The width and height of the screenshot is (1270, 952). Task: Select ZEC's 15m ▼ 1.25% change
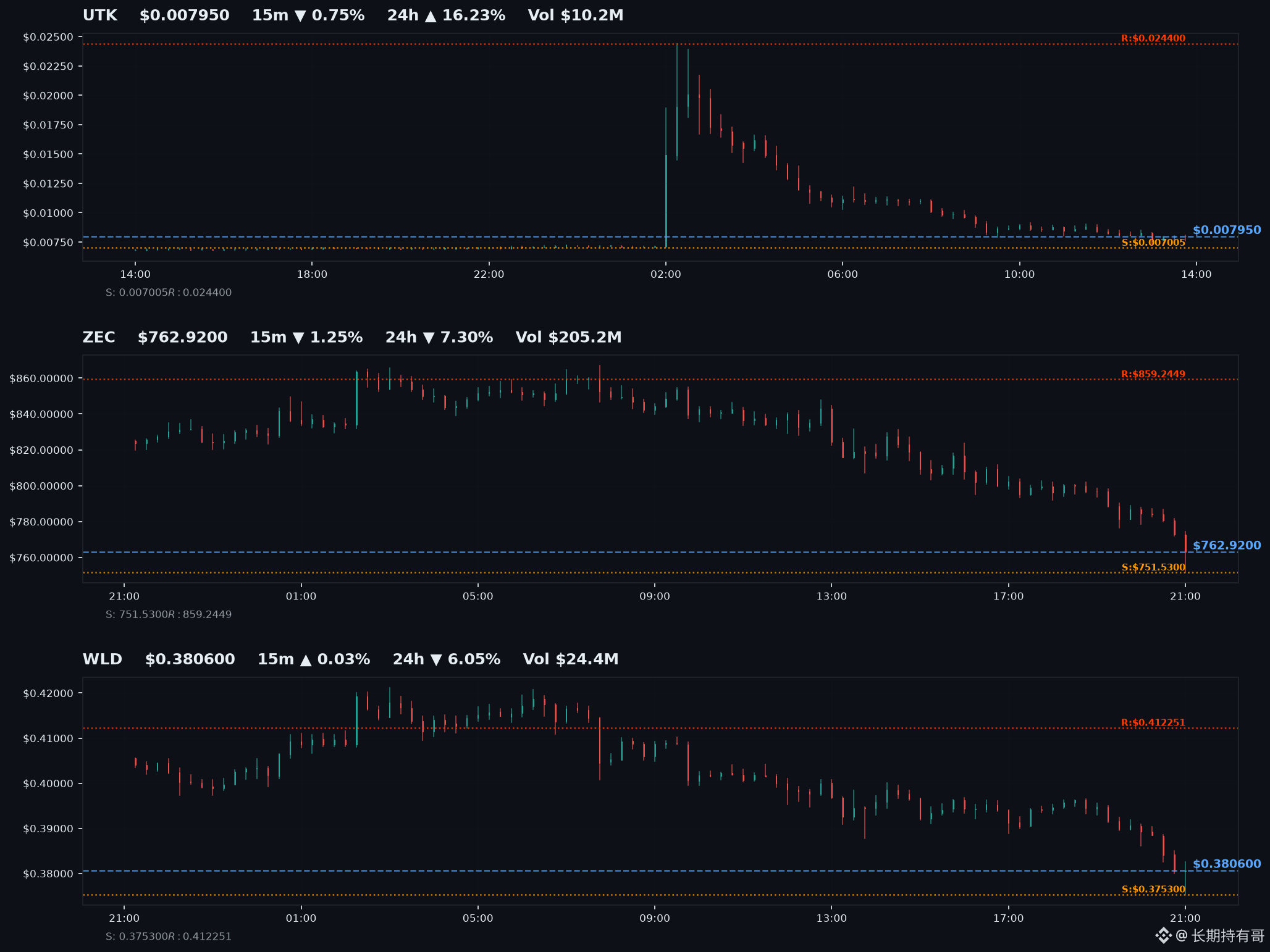[306, 337]
